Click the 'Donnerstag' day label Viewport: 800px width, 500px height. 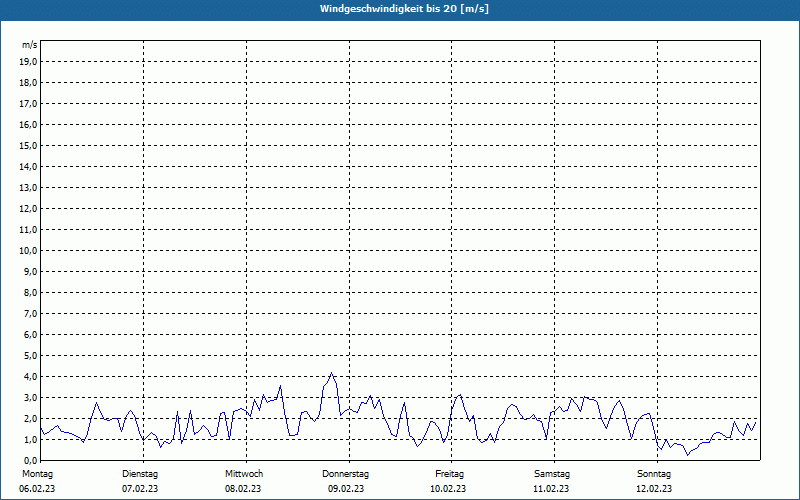(345, 474)
